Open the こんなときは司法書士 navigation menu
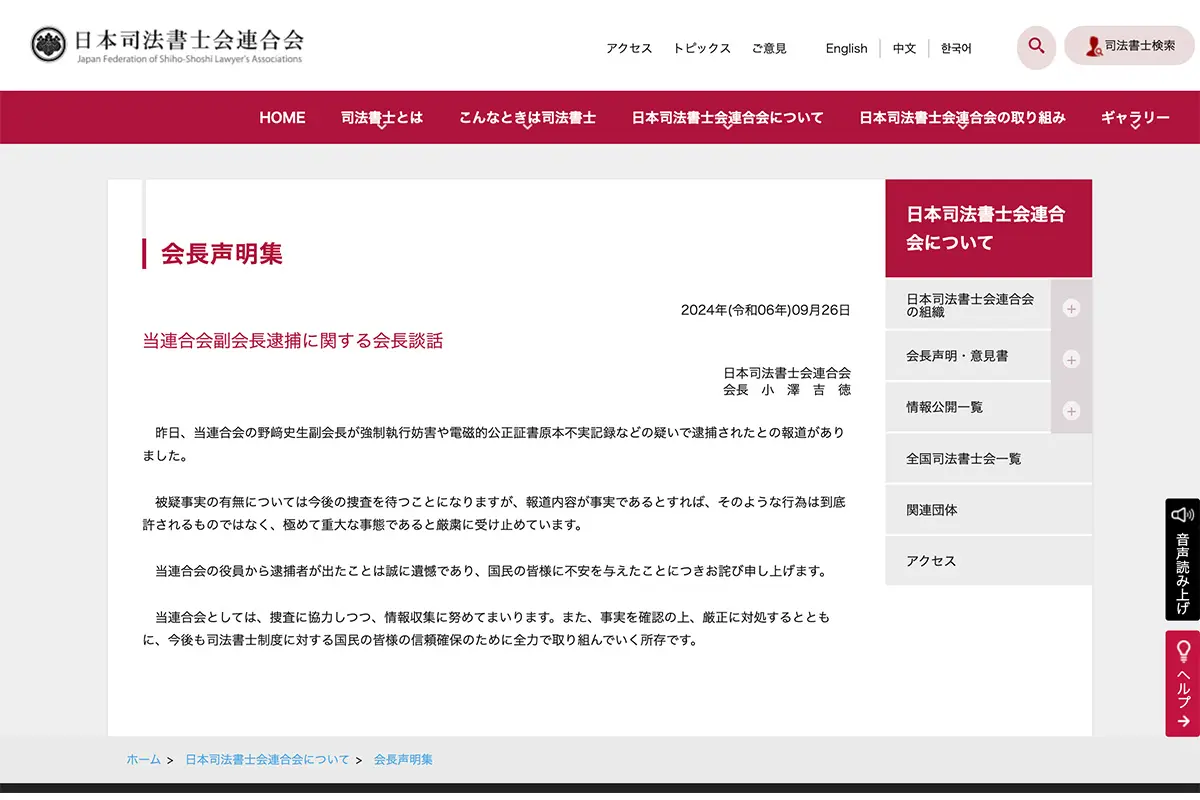The image size is (1200, 800). coord(527,118)
